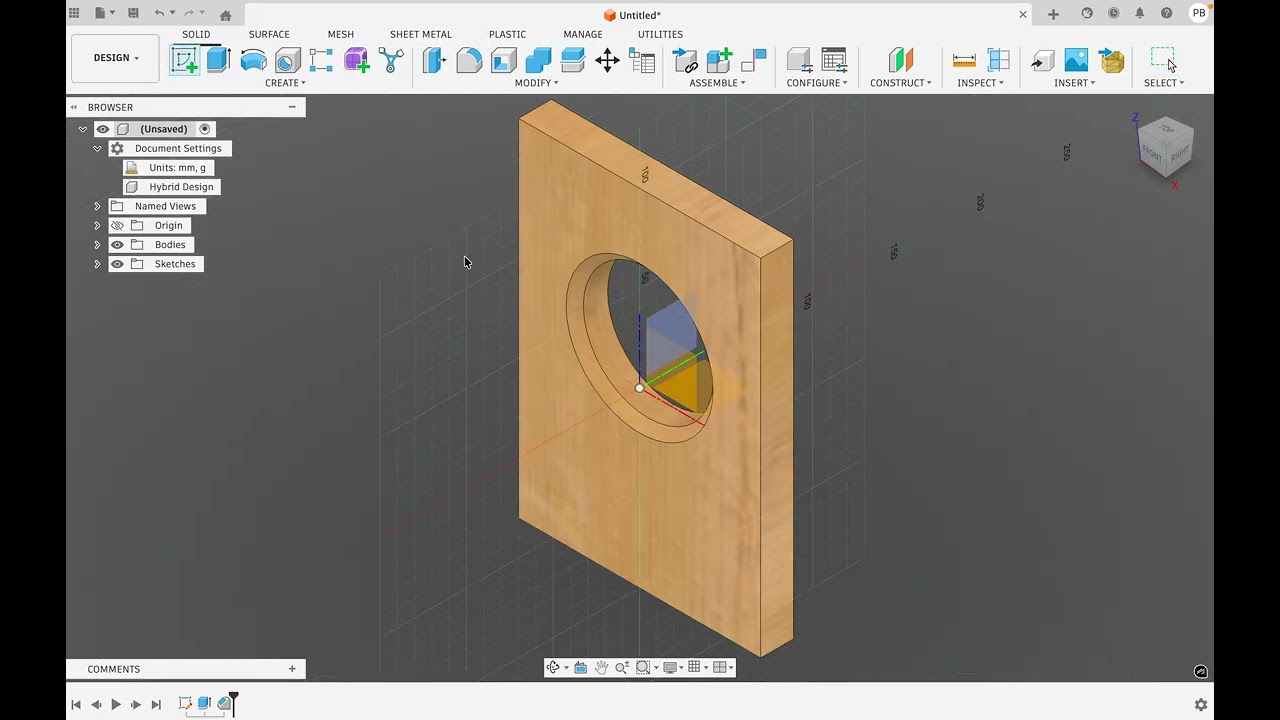Add a comment with the plus icon

292,669
